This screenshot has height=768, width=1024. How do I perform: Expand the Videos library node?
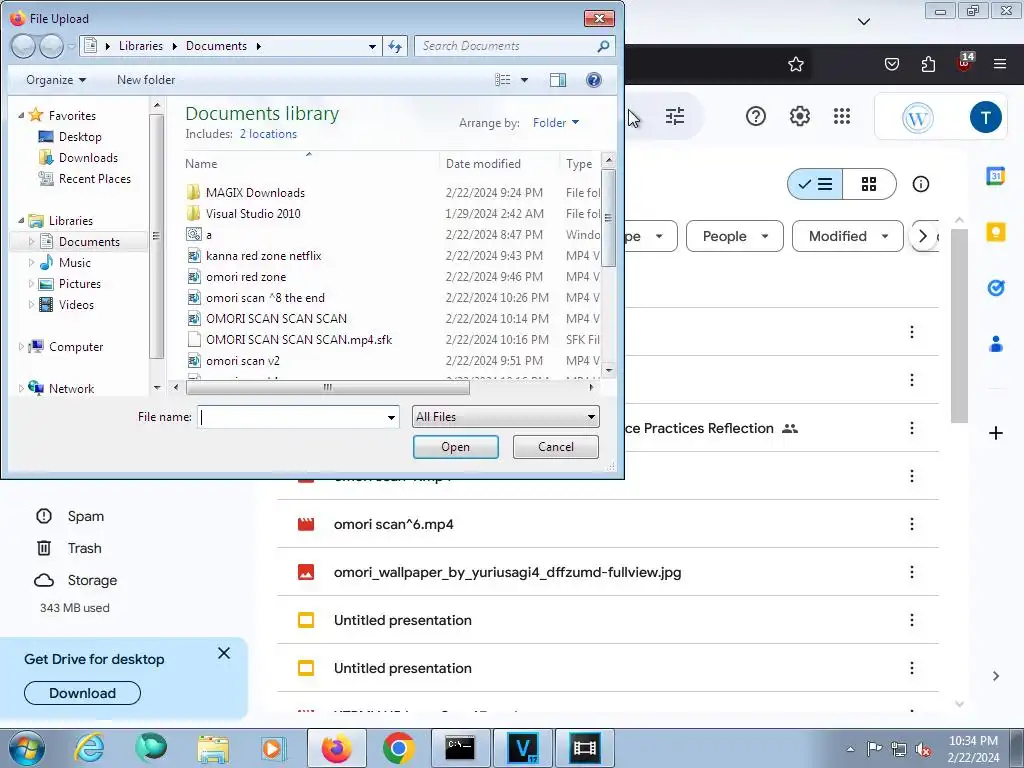[x=31, y=304]
